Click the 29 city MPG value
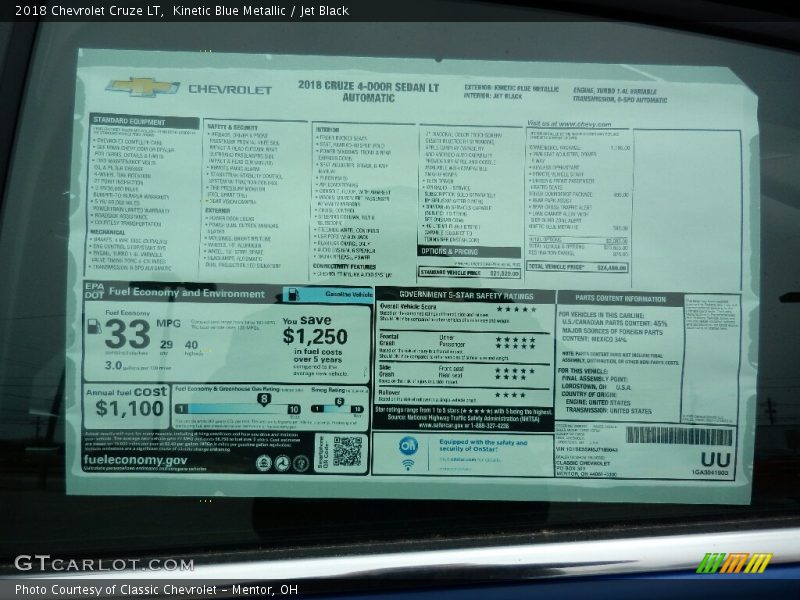Image resolution: width=800 pixels, height=600 pixels. 166,344
